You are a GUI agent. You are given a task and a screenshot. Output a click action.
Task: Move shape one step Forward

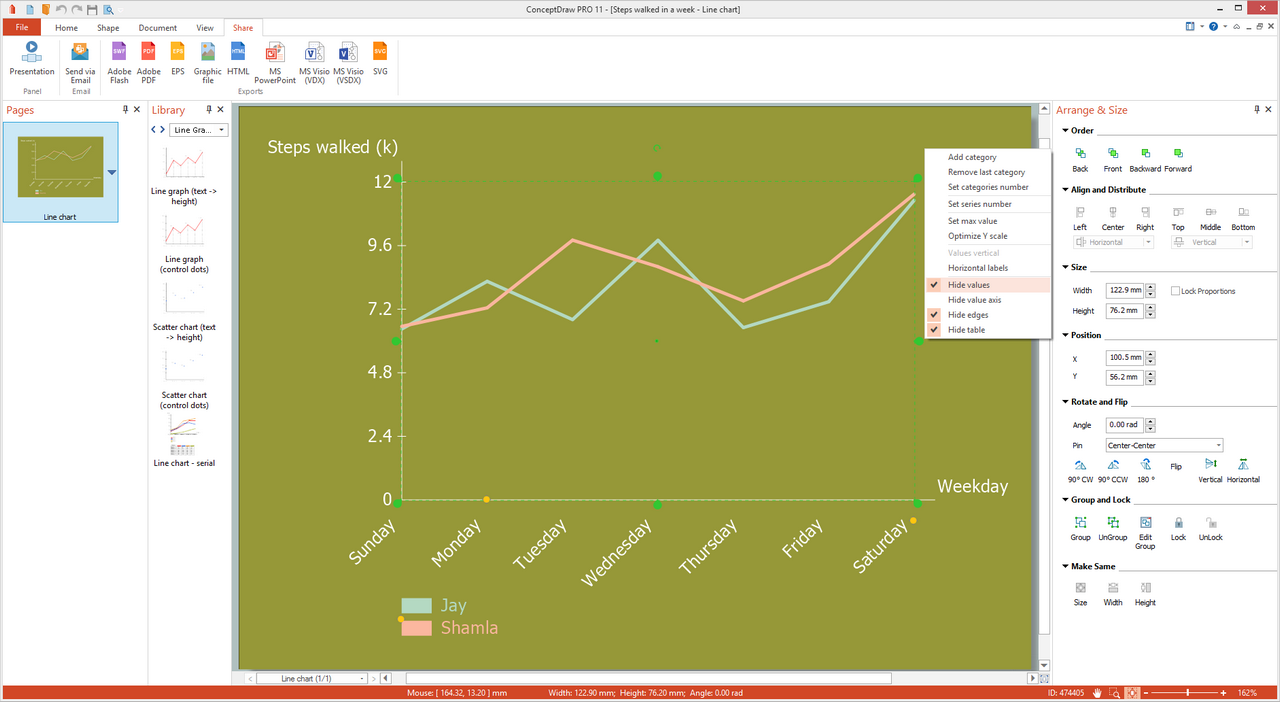(1178, 160)
